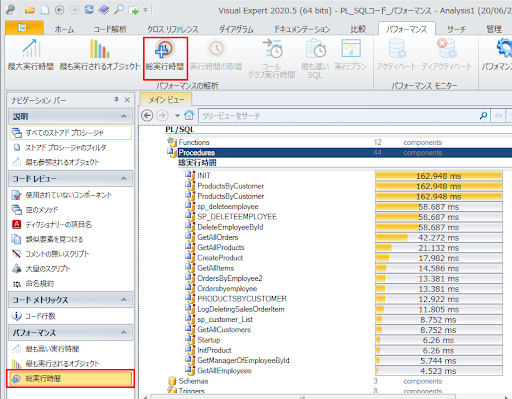512x399 pixels.
Task: Select 最も遅い SQL ribbon icon
Action: 315,59
